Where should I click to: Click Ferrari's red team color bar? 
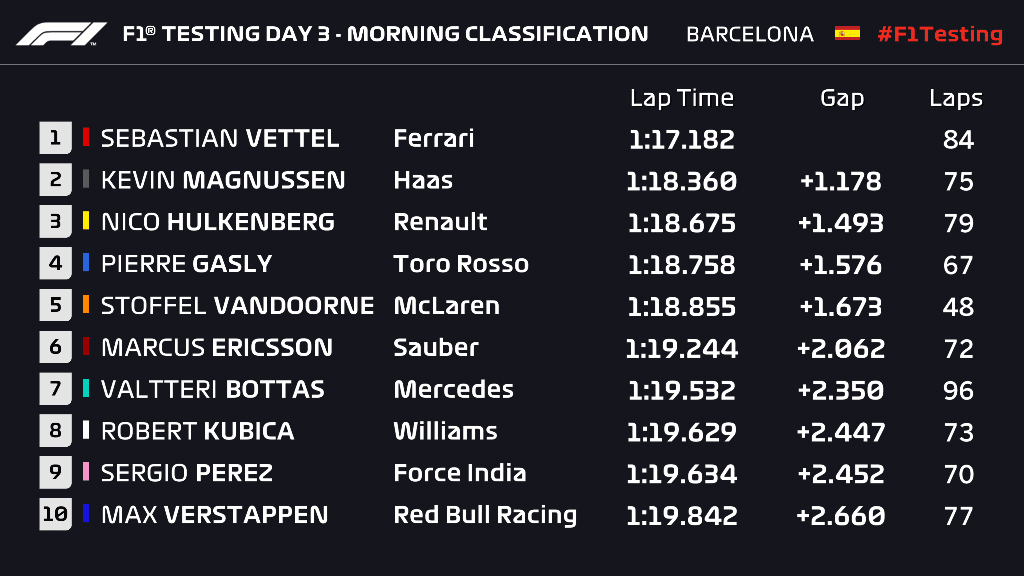click(86, 138)
